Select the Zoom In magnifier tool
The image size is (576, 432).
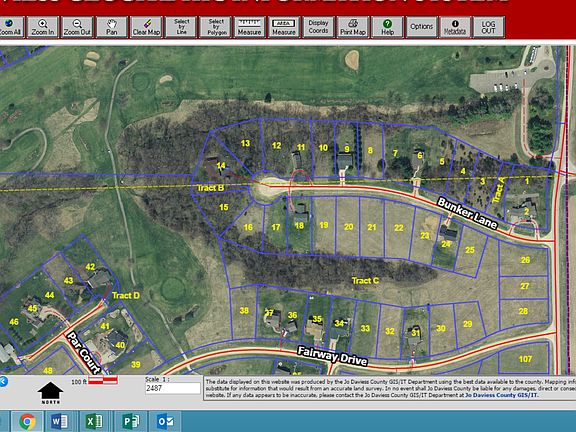click(x=43, y=27)
